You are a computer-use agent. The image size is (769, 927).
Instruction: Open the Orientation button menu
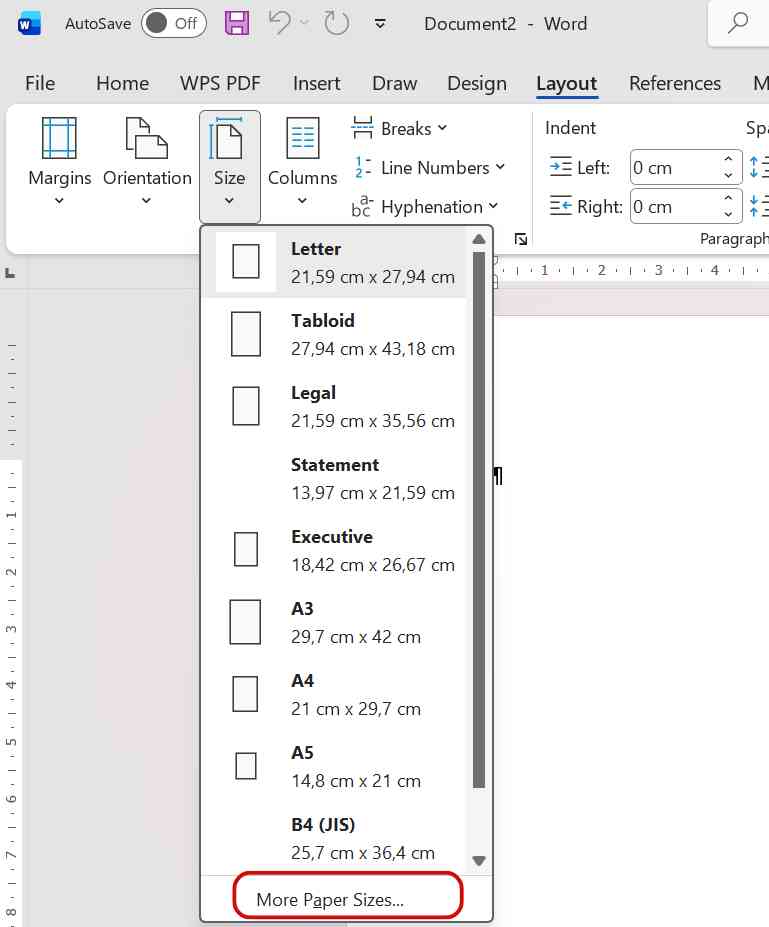pyautogui.click(x=147, y=161)
